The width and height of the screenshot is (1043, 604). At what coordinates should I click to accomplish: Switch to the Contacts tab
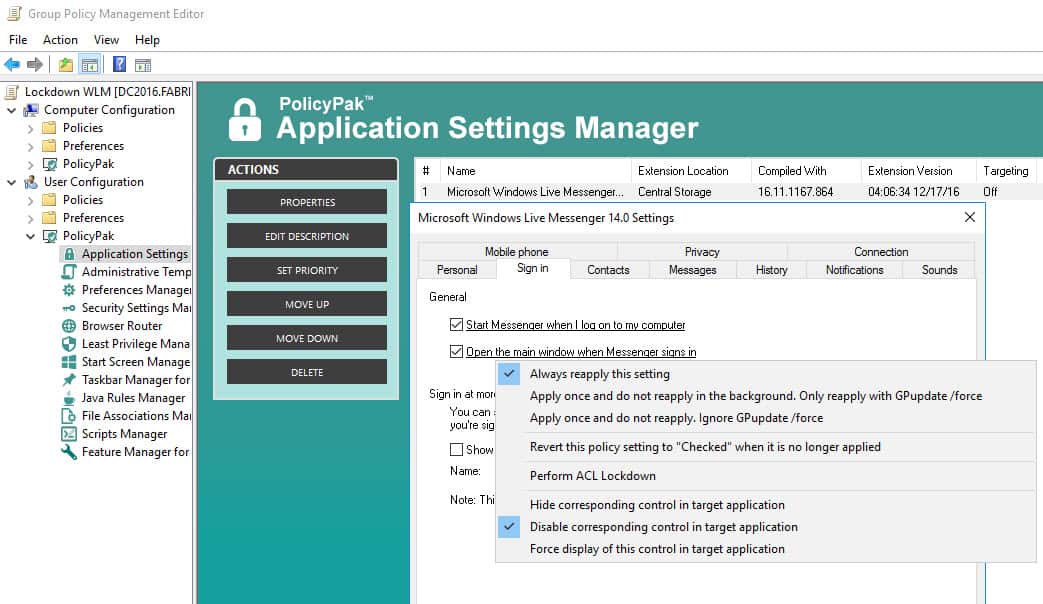(608, 269)
